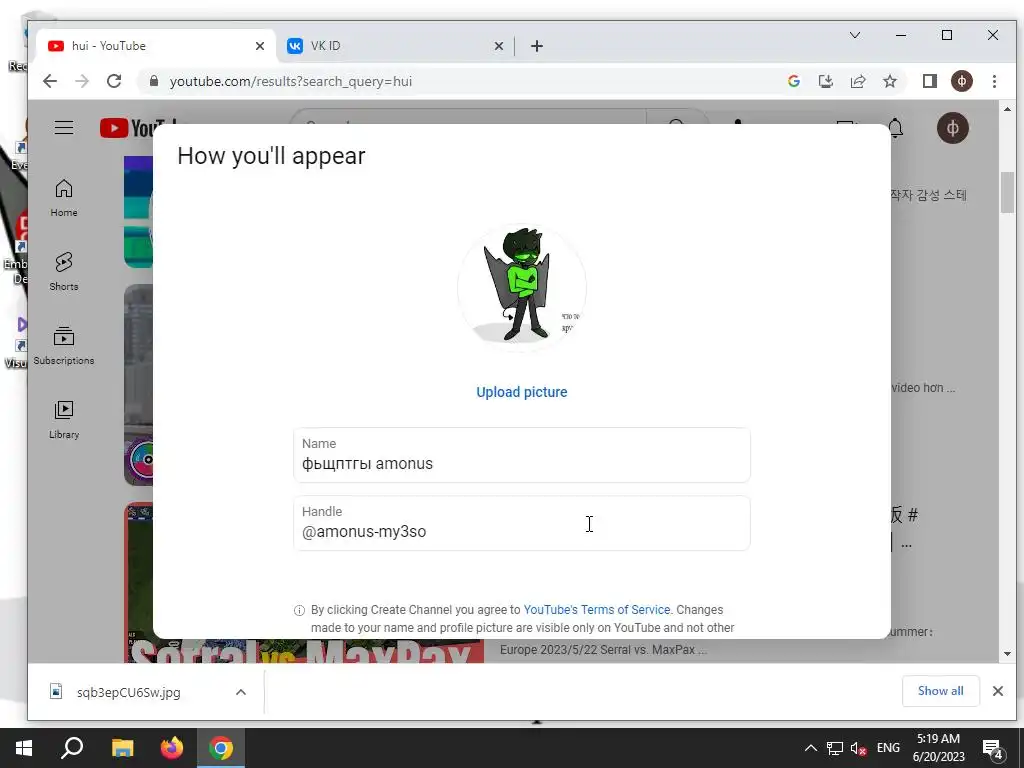Open Windows taskbar search
This screenshot has width=1024, height=768.
72,748
